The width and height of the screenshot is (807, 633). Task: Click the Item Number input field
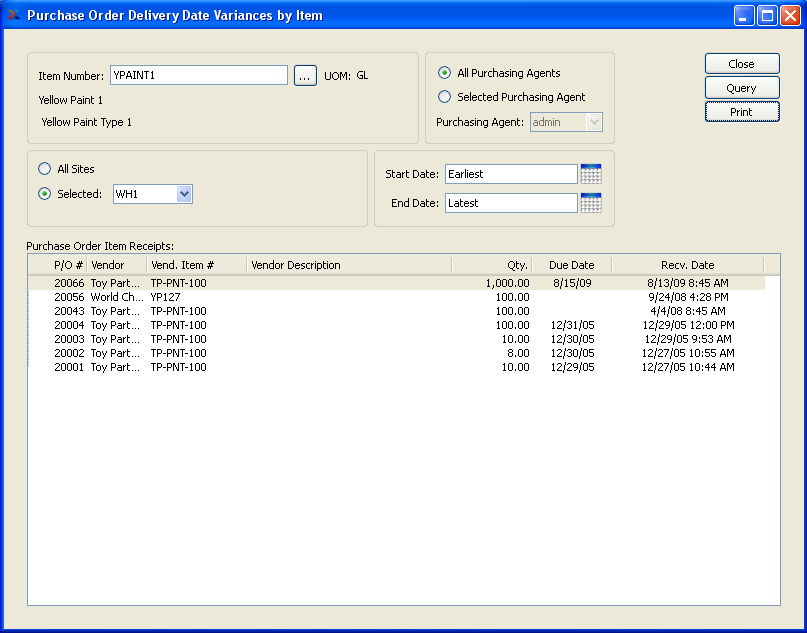pyautogui.click(x=198, y=76)
